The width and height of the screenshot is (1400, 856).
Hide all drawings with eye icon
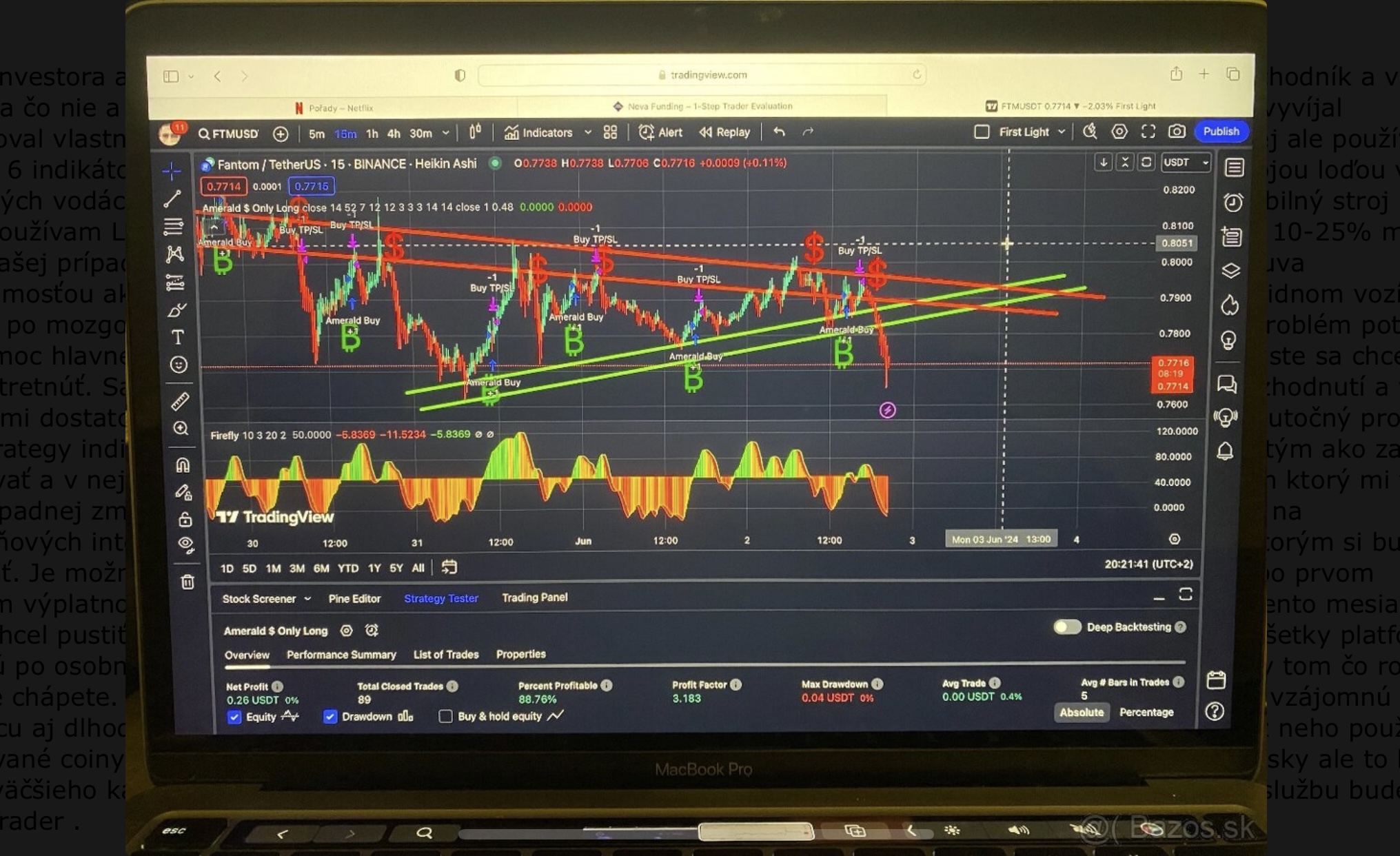(186, 545)
